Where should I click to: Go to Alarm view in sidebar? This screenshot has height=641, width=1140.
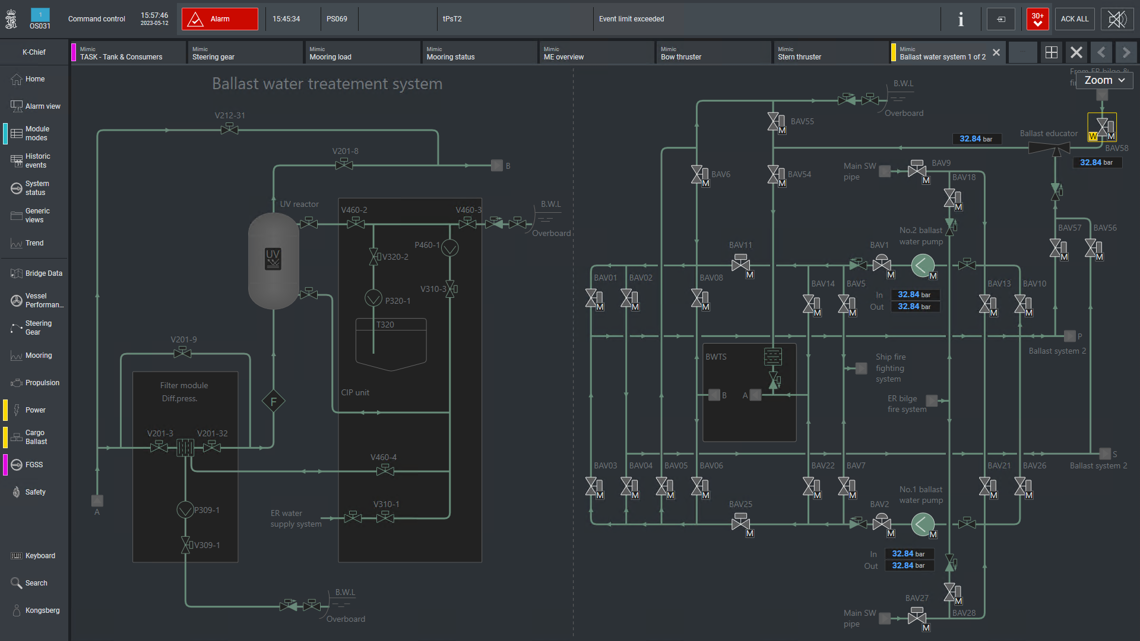[35, 106]
